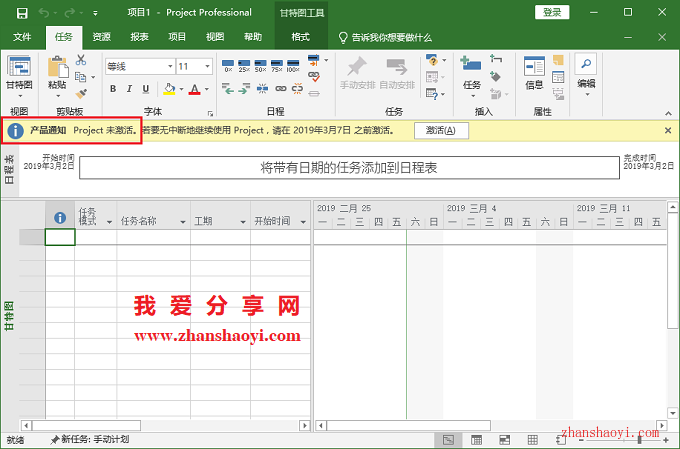The width and height of the screenshot is (680, 449).
Task: Close the yellow product notification bar
Action: coord(668,131)
